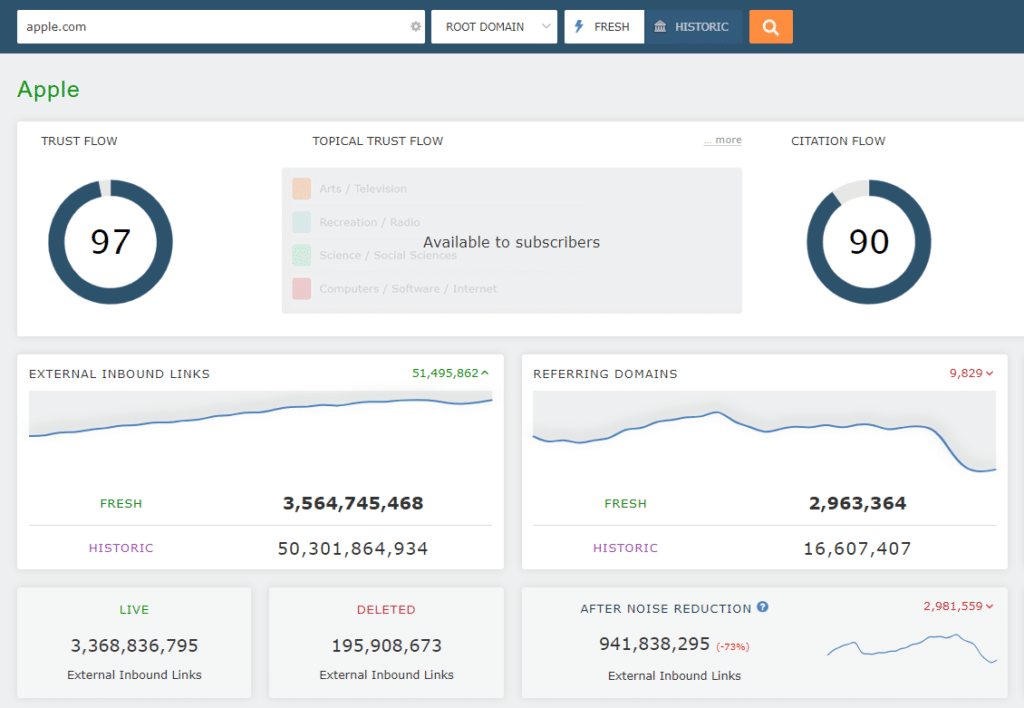Click red down arrow beside 9,829

coord(990,373)
